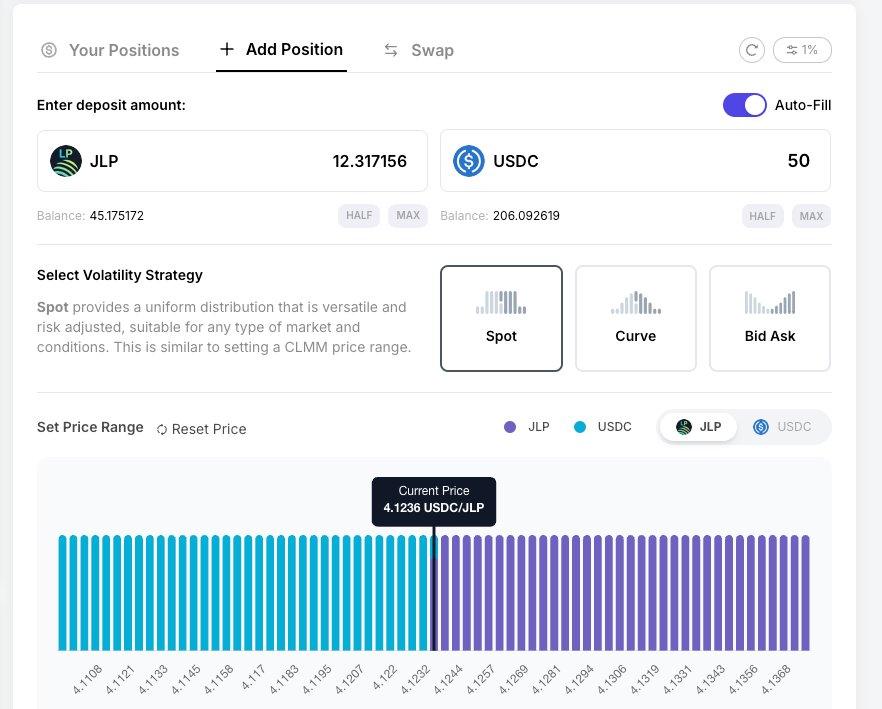
Task: Click the 4.1368 axis label
Action: [x=776, y=678]
